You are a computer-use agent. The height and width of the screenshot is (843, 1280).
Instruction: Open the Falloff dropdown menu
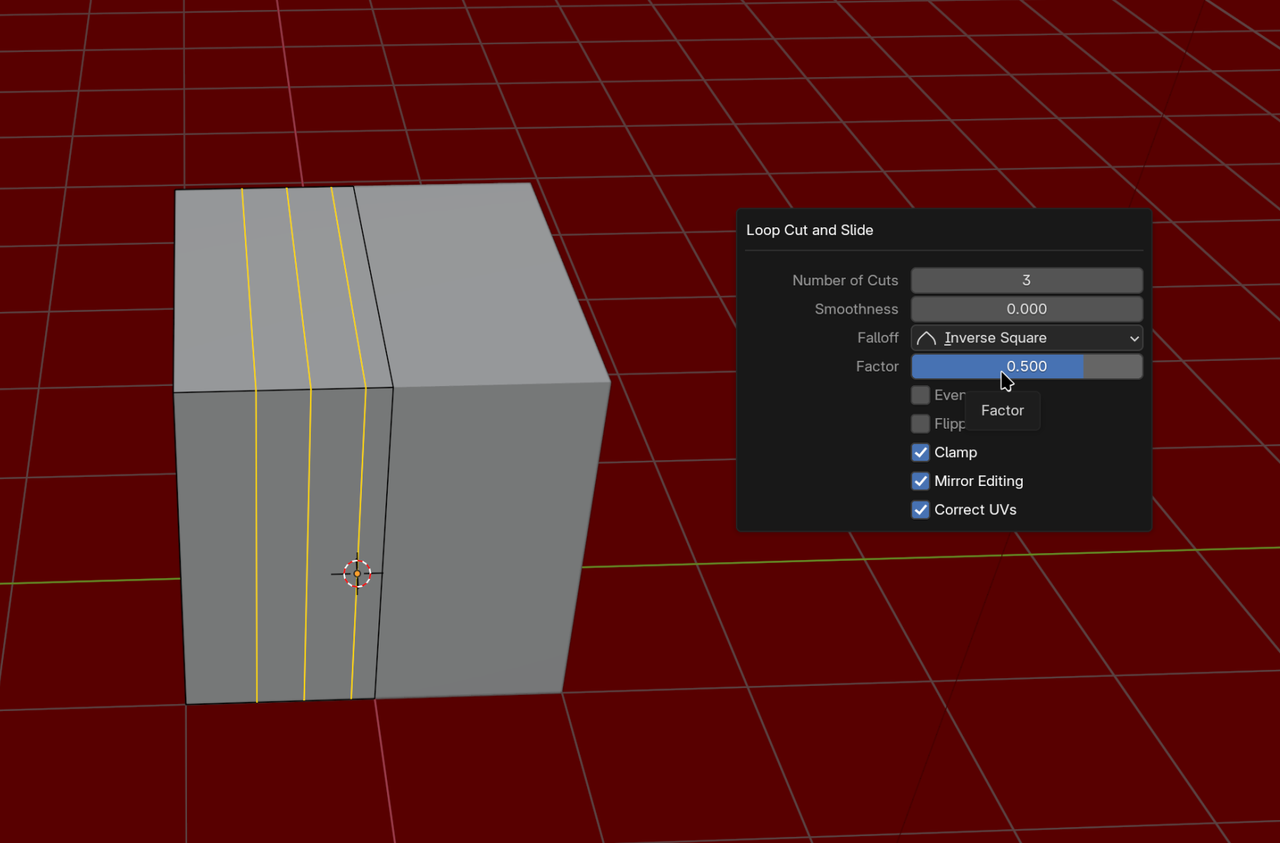1026,337
